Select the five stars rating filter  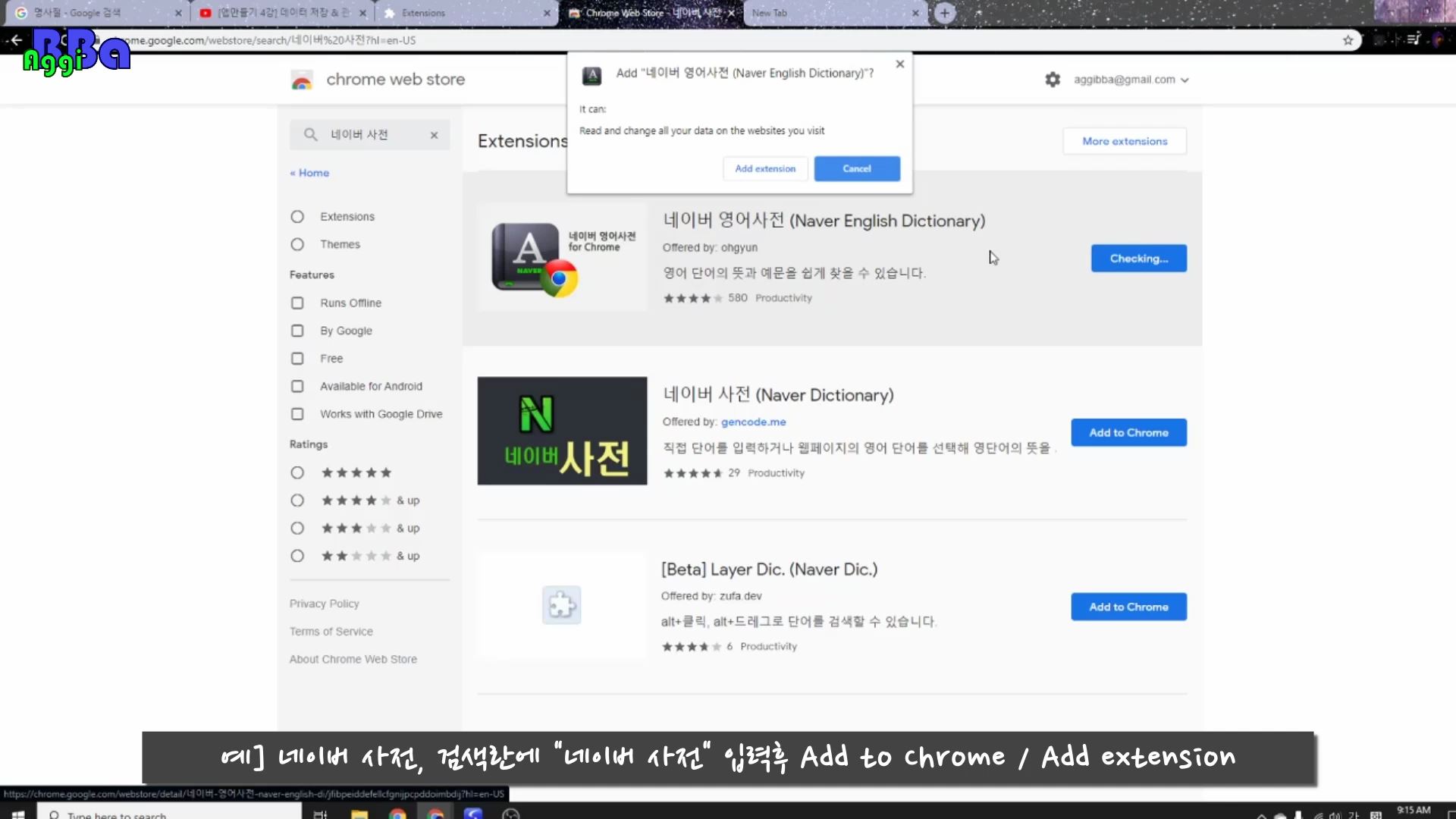pyautogui.click(x=297, y=473)
